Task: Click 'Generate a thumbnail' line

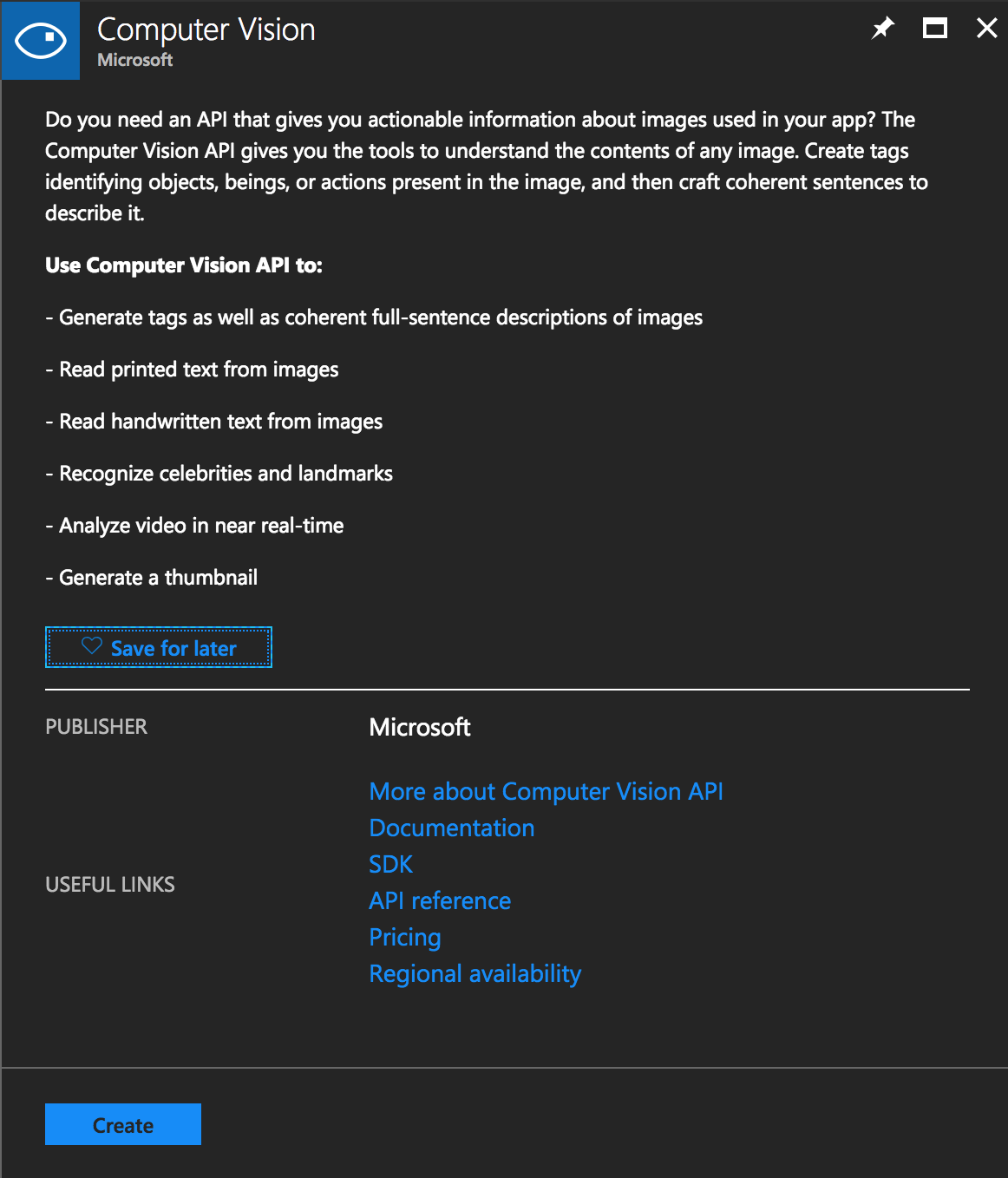Action: tap(152, 578)
